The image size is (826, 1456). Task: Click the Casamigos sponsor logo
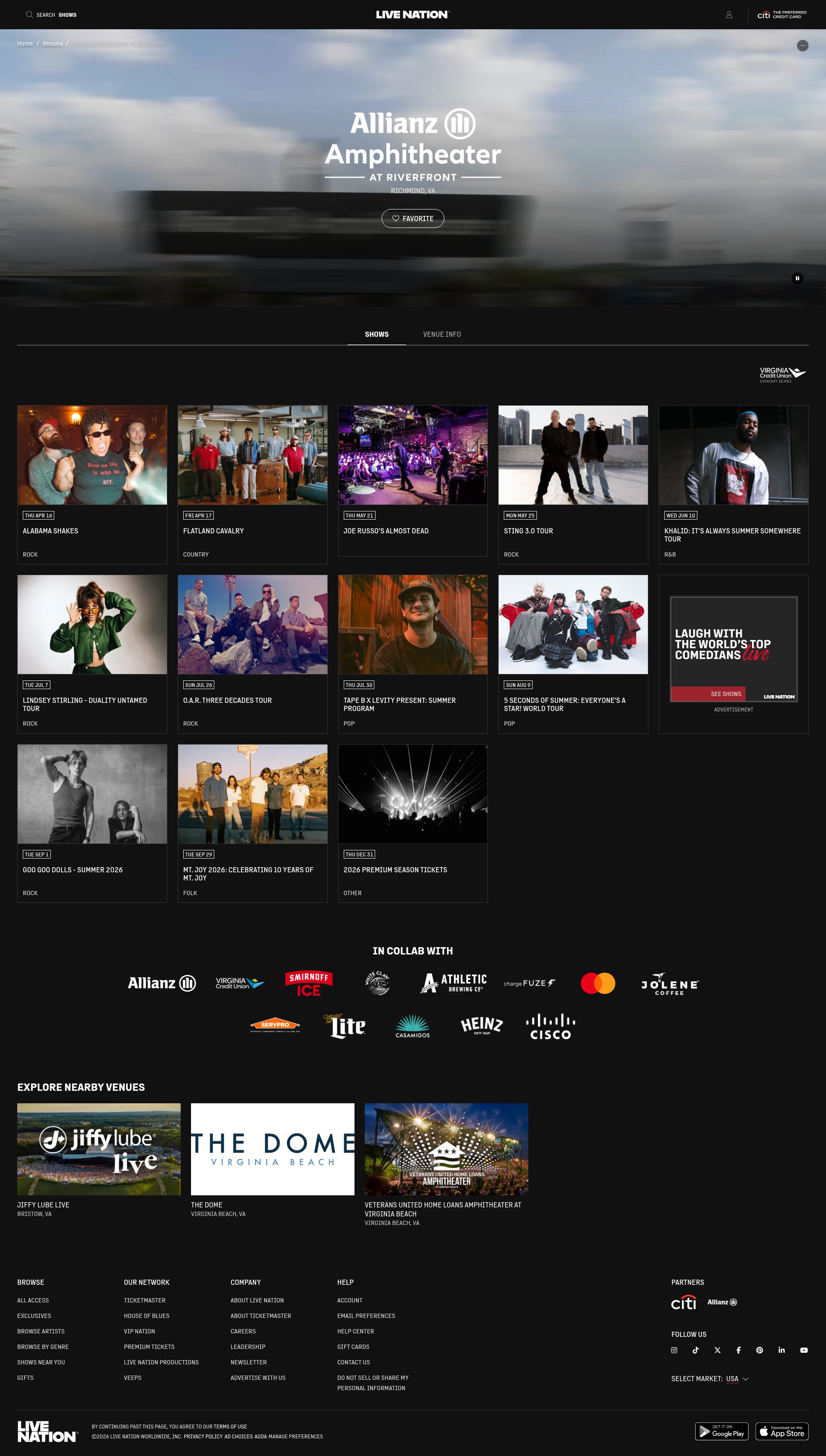coord(413,1026)
